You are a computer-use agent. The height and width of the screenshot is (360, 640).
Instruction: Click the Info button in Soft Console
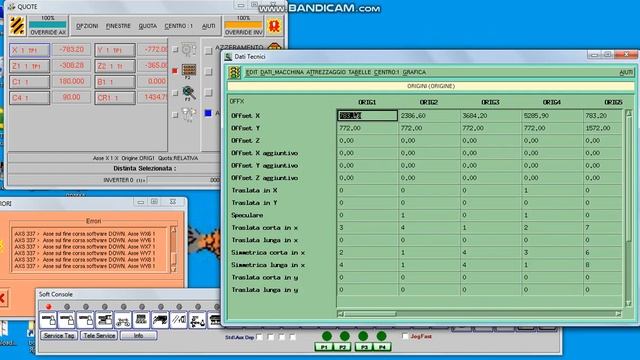[138, 336]
